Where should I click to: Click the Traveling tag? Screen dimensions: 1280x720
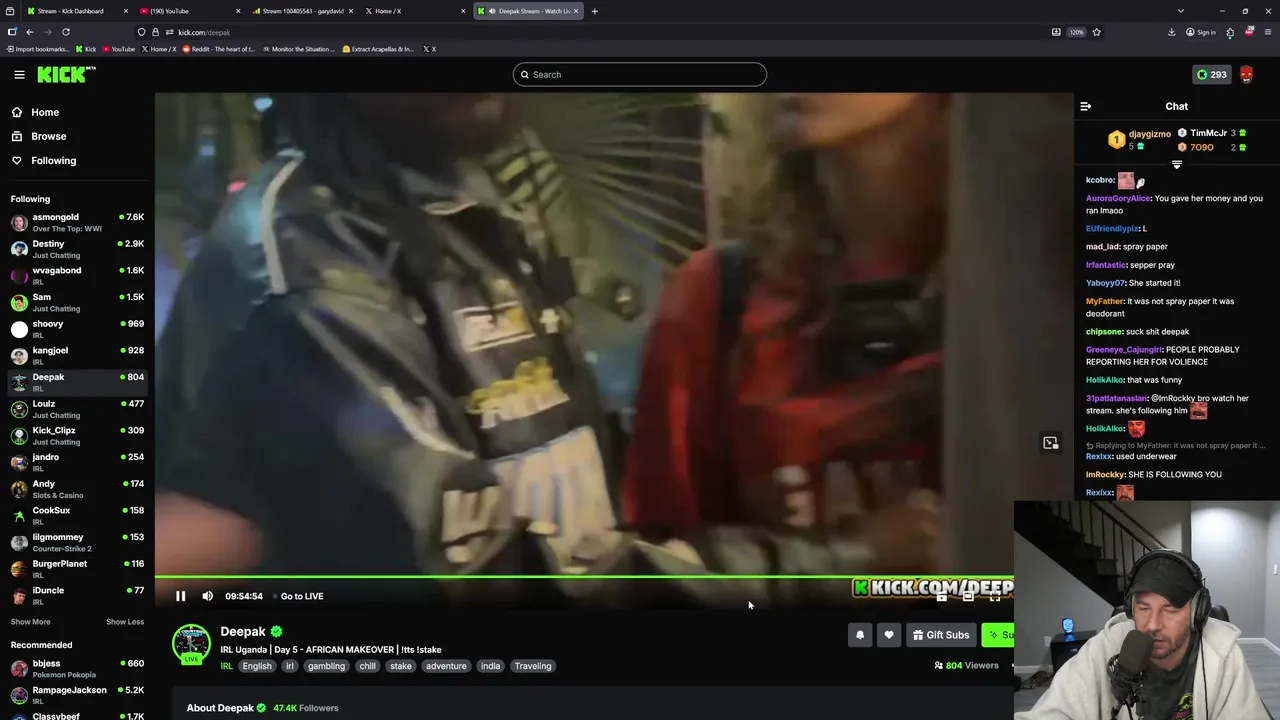pos(533,666)
